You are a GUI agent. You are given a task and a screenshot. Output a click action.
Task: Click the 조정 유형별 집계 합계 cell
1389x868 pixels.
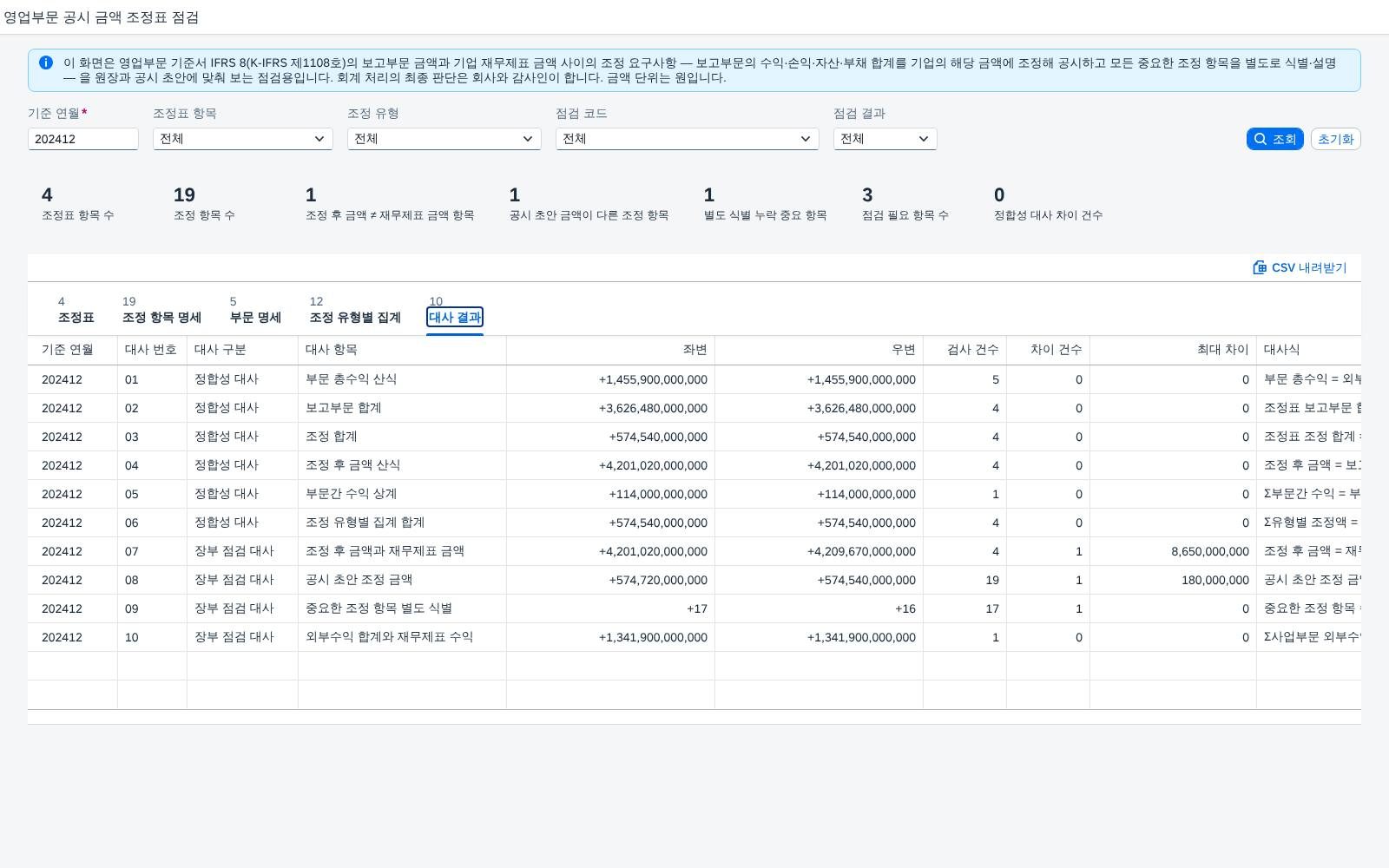[x=402, y=523]
